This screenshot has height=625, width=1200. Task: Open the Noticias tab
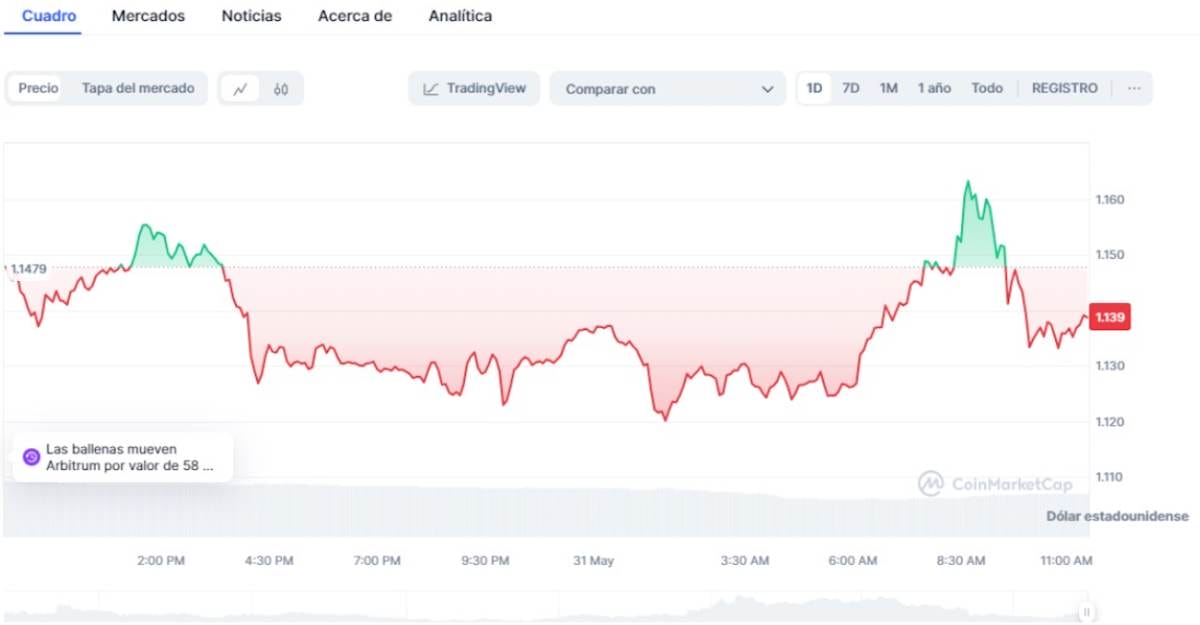pos(251,16)
